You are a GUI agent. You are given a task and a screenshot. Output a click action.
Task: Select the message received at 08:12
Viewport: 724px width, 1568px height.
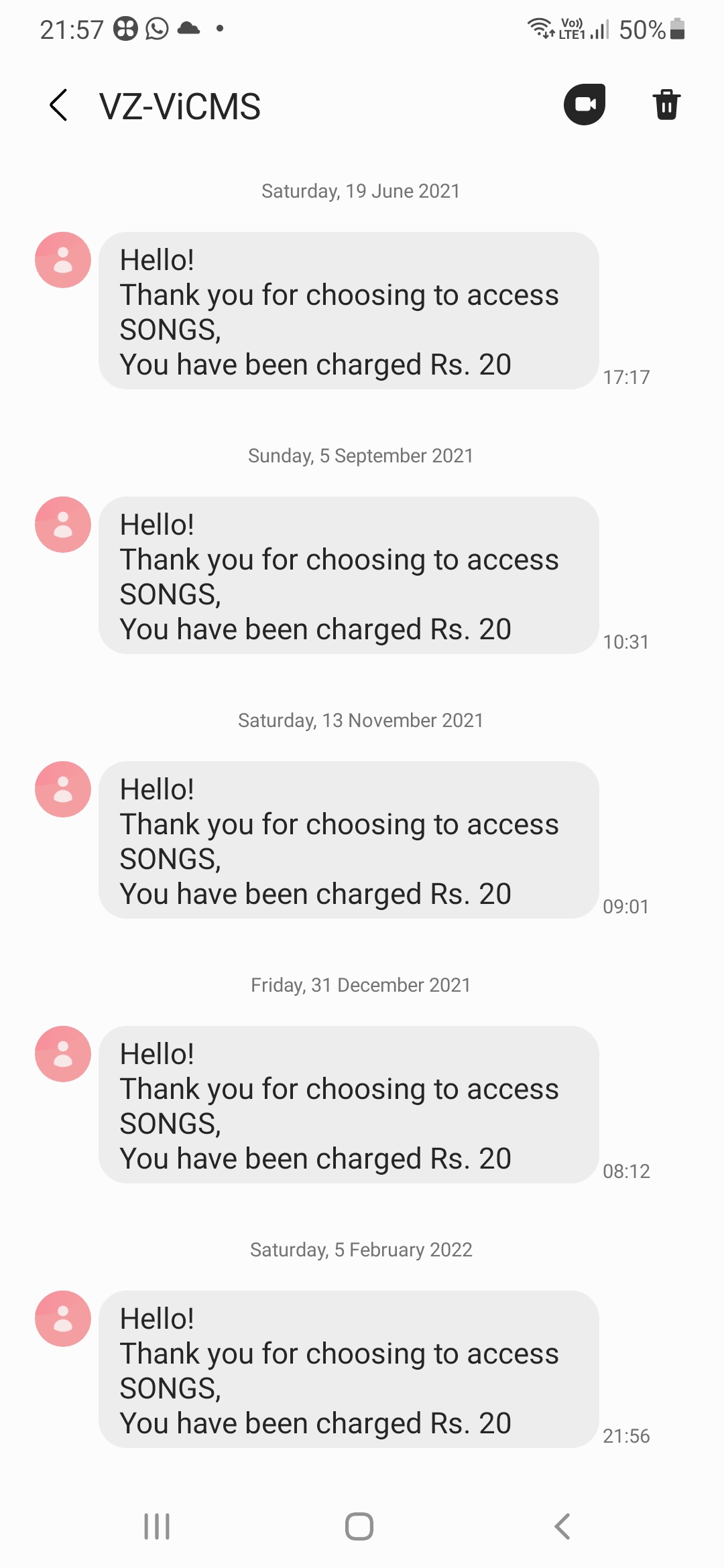point(349,1105)
